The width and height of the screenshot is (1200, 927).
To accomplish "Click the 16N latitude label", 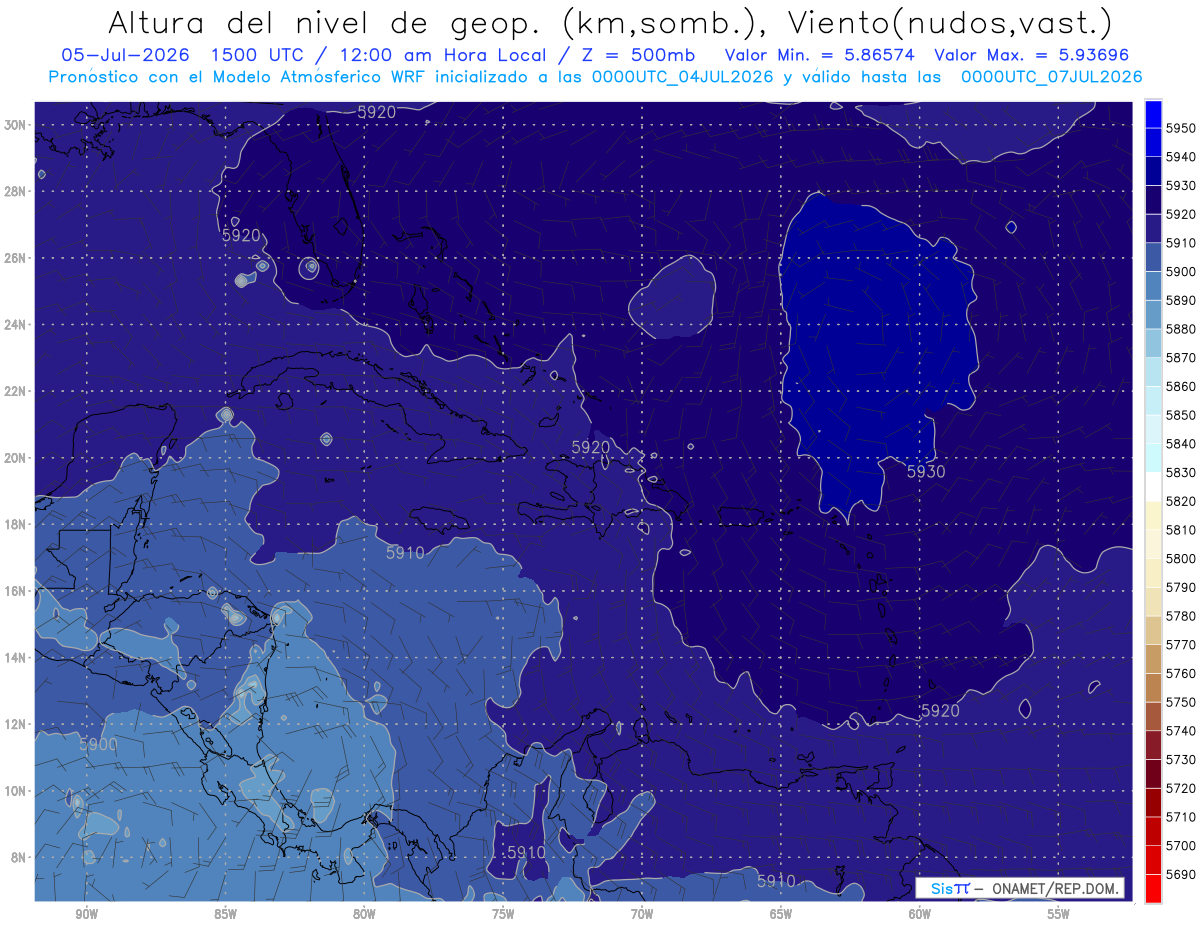I will (15, 591).
